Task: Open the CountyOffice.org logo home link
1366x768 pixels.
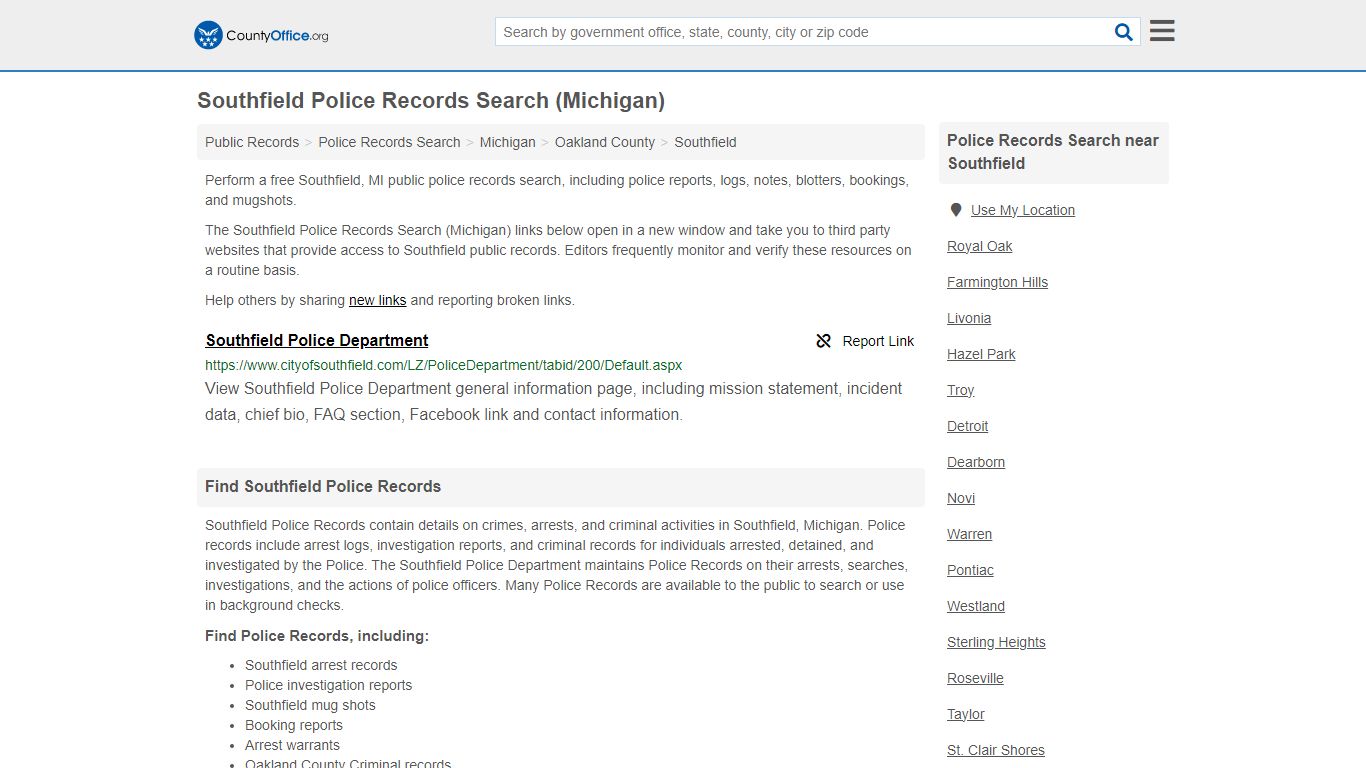Action: click(x=261, y=35)
